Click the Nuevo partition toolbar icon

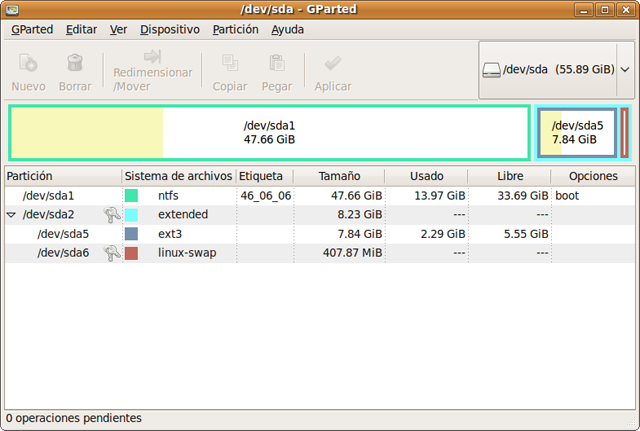coord(28,64)
